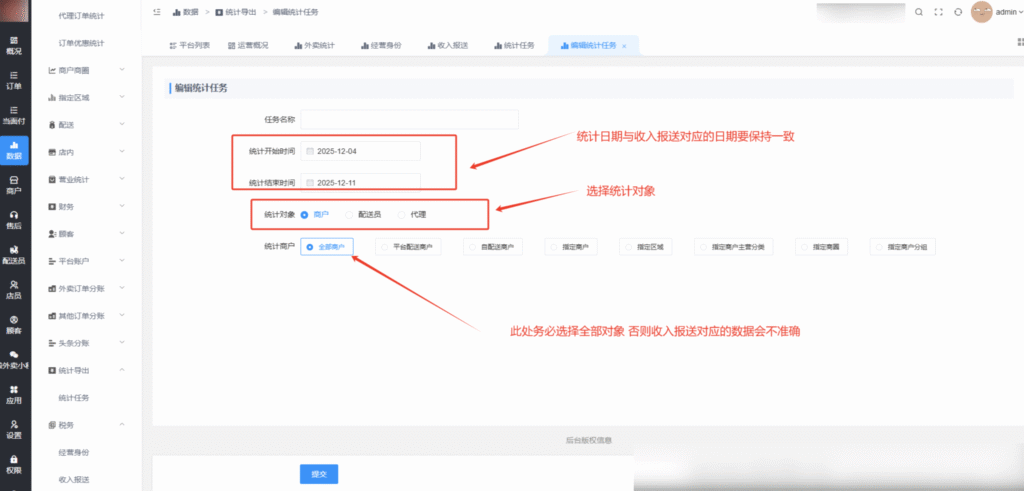Open 订单 orders in left sidebar
Image resolution: width=1024 pixels, height=491 pixels.
(x=14, y=80)
